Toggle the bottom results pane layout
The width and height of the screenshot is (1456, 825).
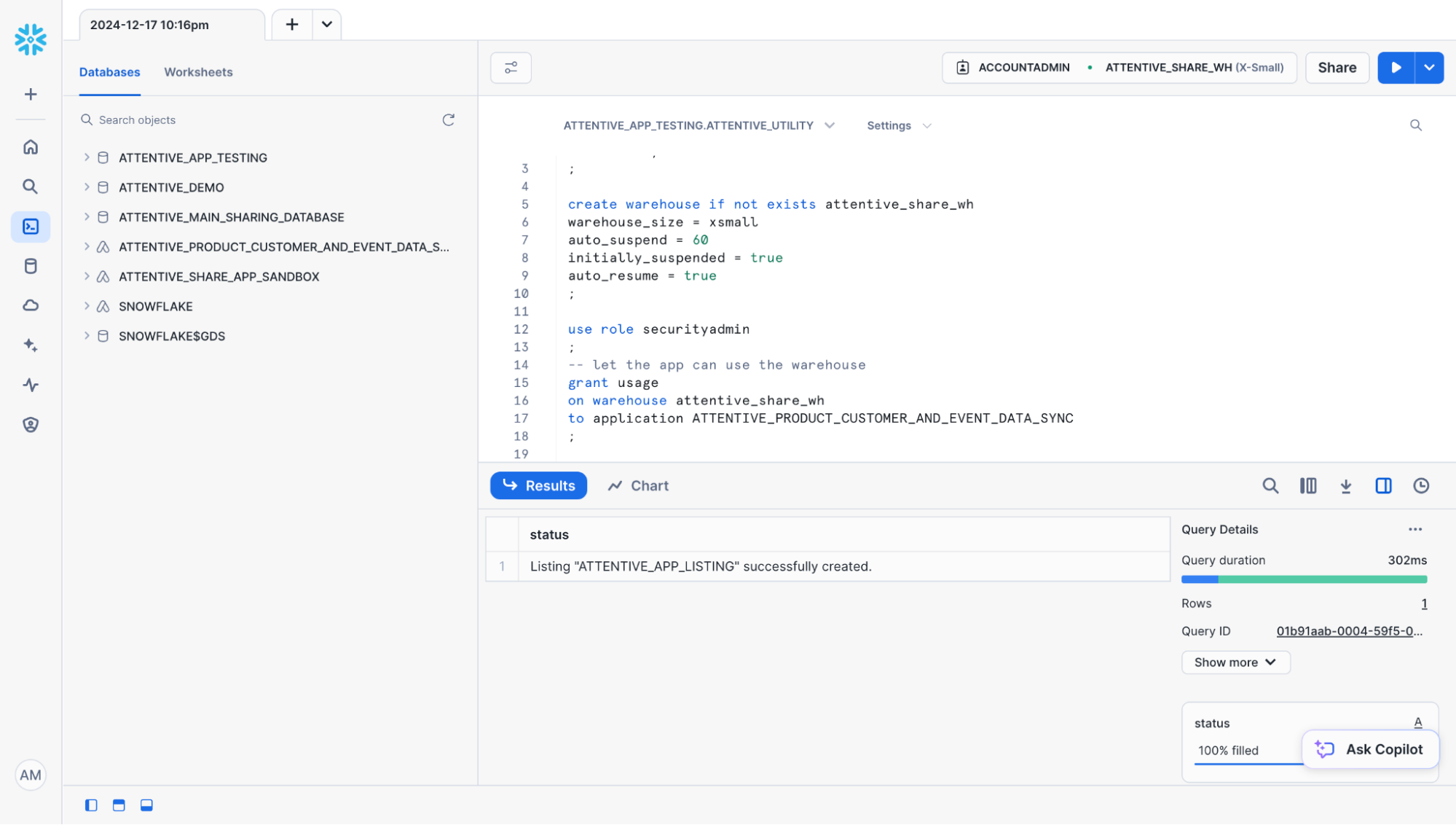click(x=146, y=805)
